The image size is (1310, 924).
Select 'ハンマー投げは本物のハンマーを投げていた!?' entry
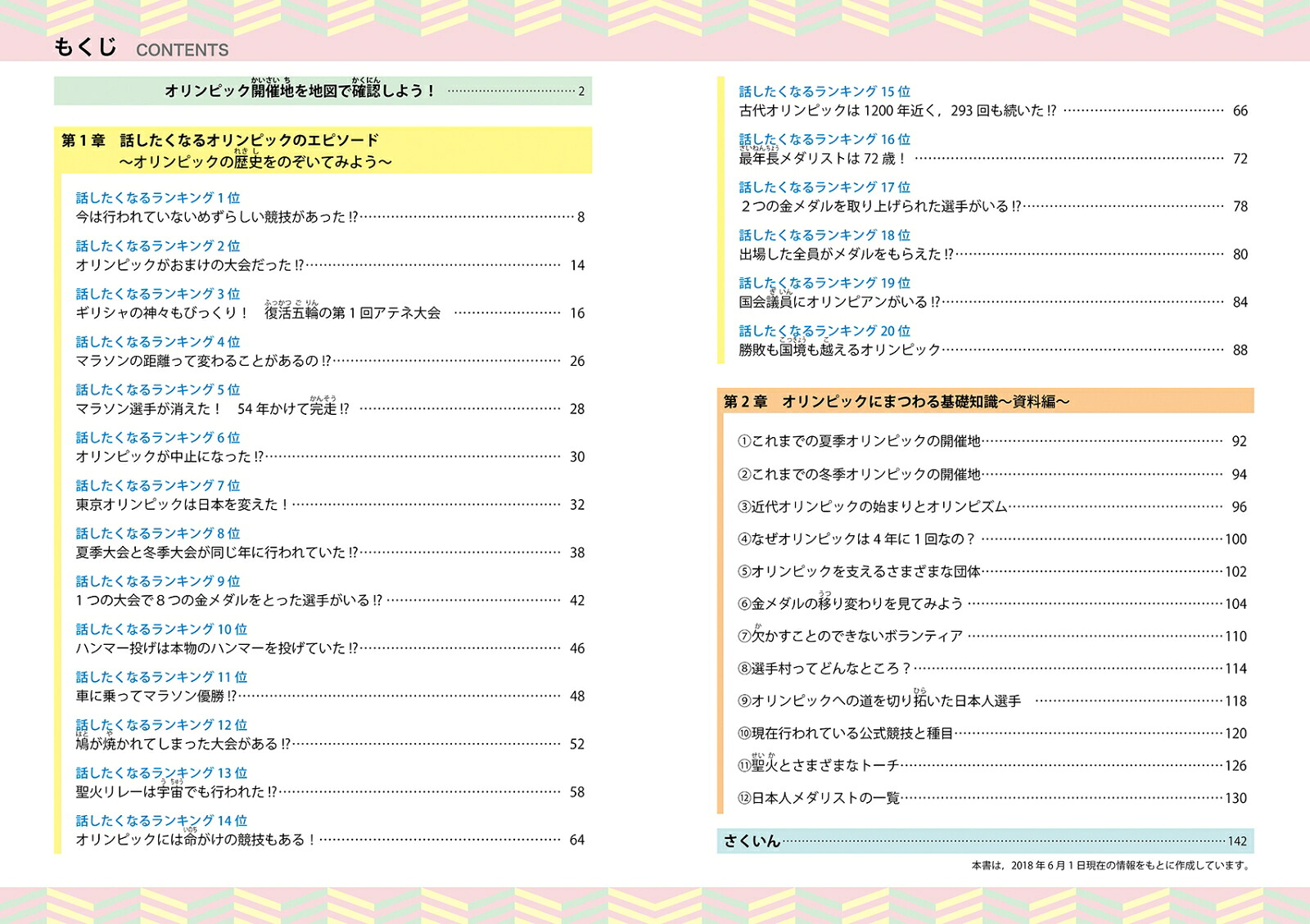(330, 648)
